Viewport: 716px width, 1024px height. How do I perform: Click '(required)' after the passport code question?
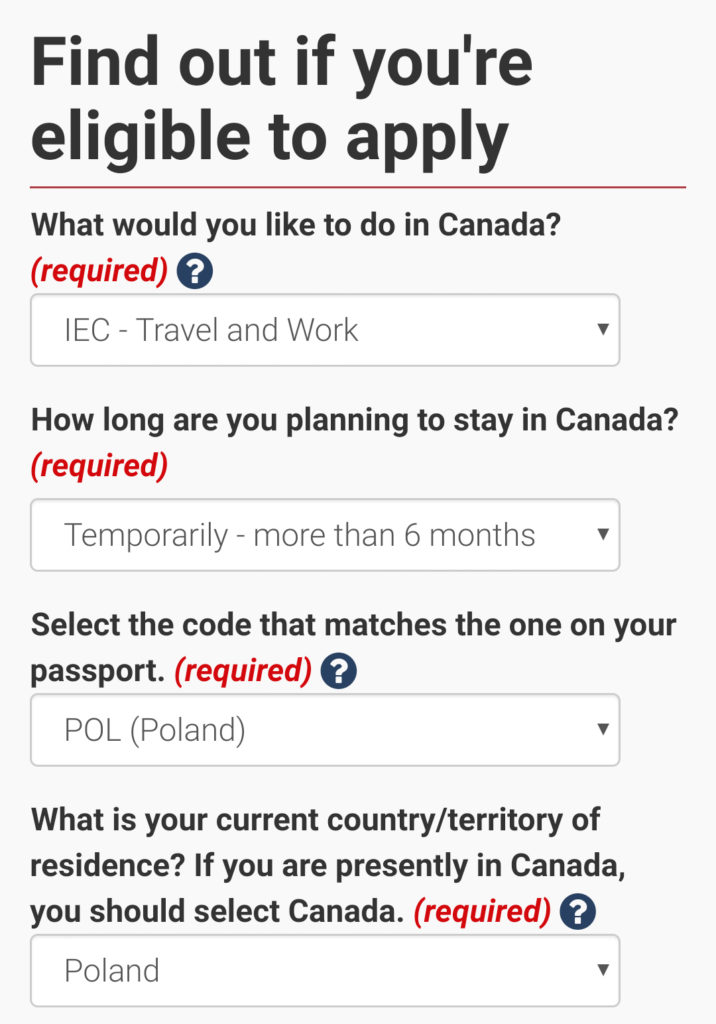(243, 672)
